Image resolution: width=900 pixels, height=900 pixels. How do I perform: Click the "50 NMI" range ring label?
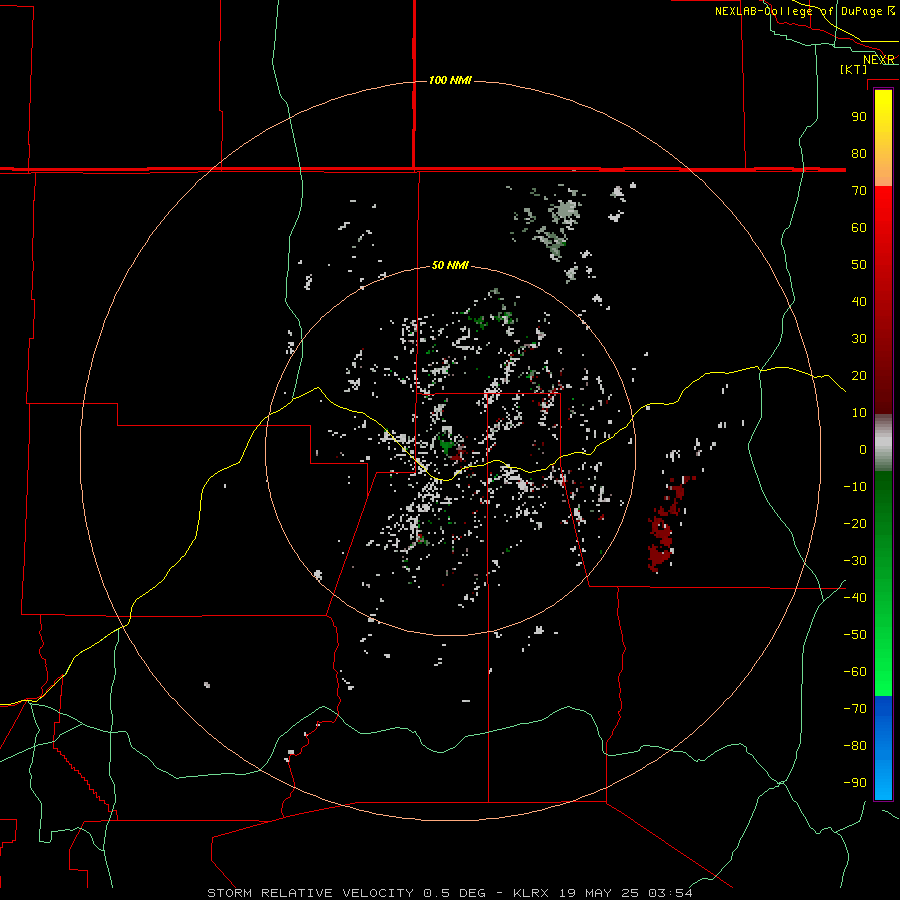(x=450, y=265)
